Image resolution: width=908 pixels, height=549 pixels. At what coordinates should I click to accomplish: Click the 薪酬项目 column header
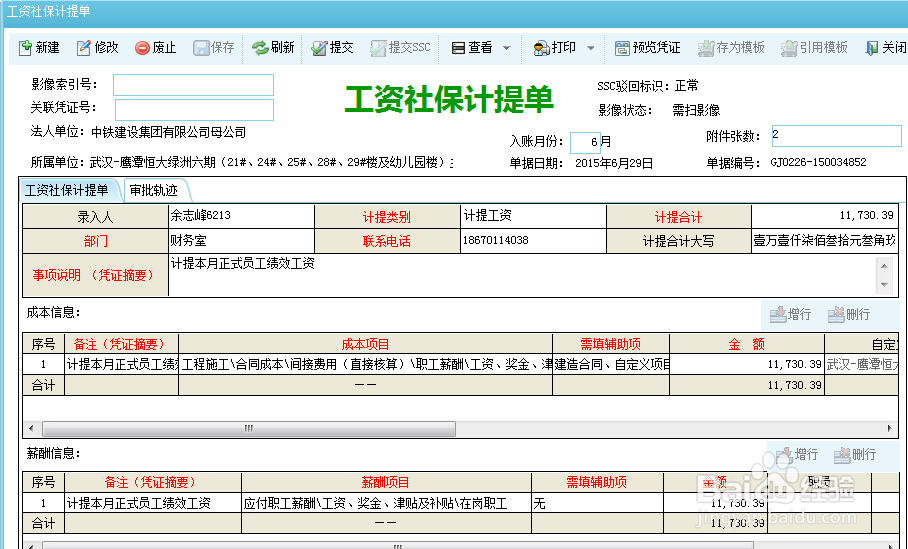386,482
